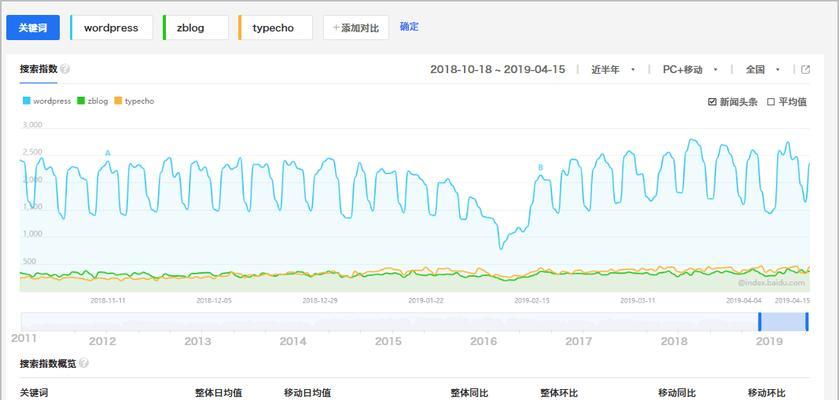Enable the 平均值 checkbox
Image resolution: width=839 pixels, height=400 pixels.
(771, 102)
